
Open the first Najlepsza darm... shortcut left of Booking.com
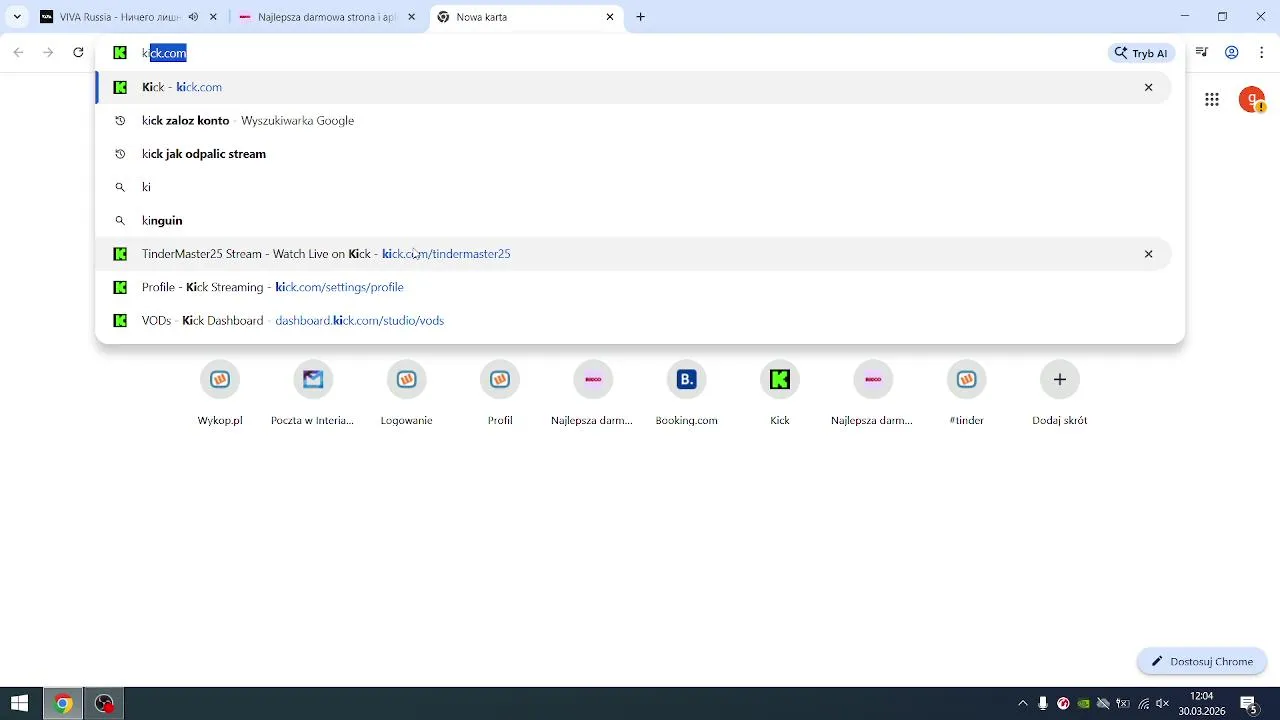593,393
